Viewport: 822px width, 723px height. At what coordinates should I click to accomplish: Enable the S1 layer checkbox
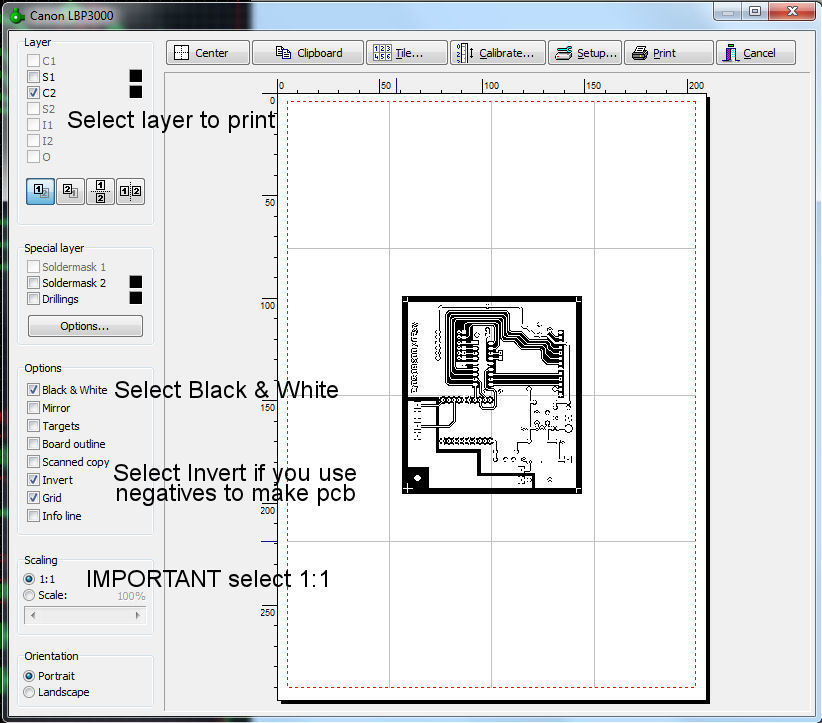click(34, 77)
